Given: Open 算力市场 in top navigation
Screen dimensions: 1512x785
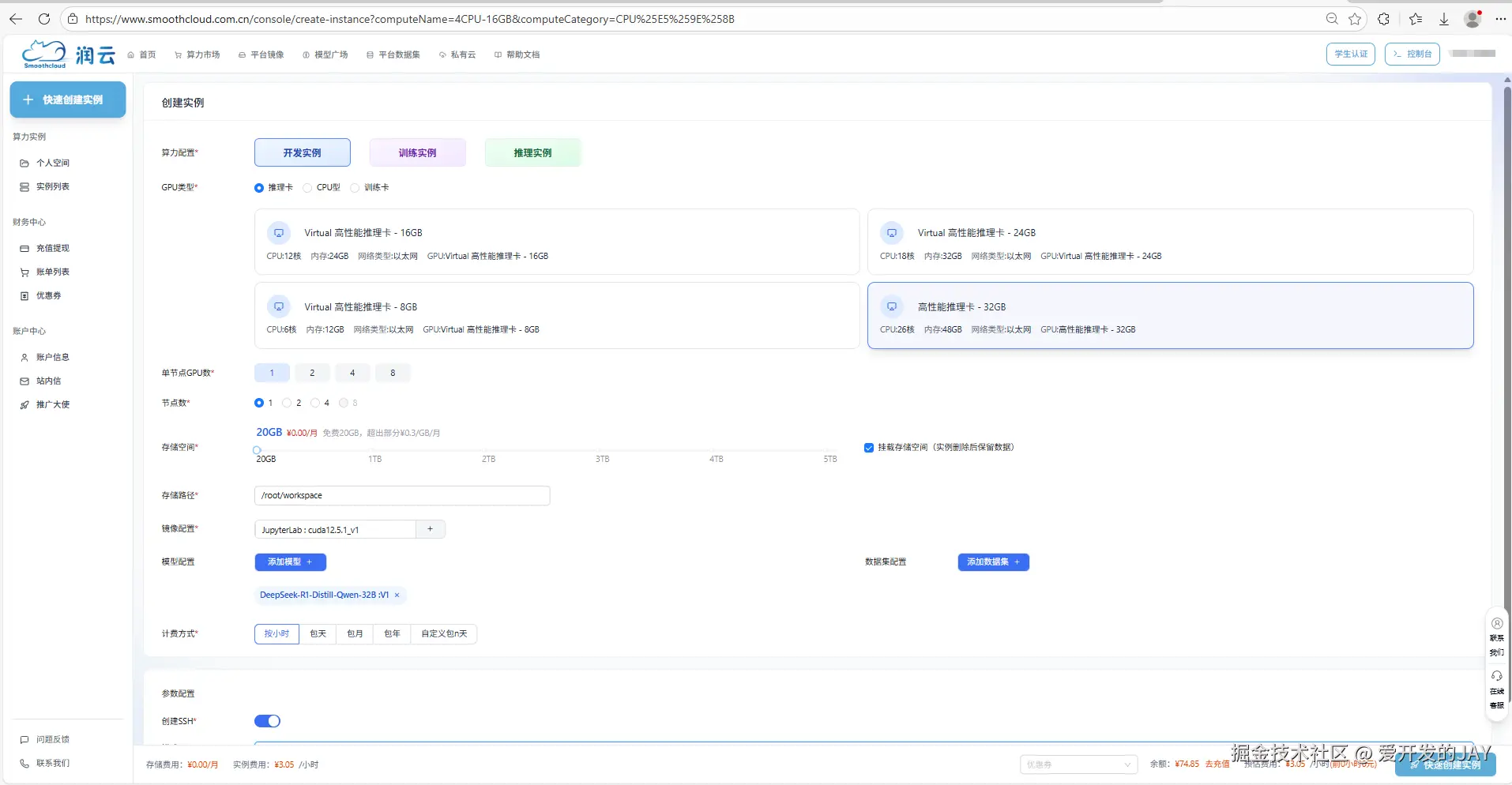Looking at the screenshot, I should 197,54.
